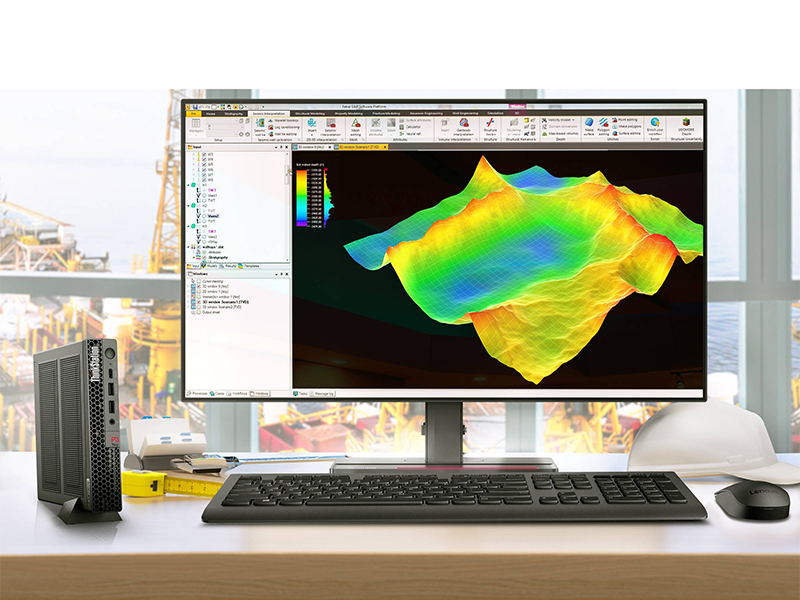Viewport: 800px width, 600px height.
Task: Click the Structural faults ribbon icon
Action: 490,126
